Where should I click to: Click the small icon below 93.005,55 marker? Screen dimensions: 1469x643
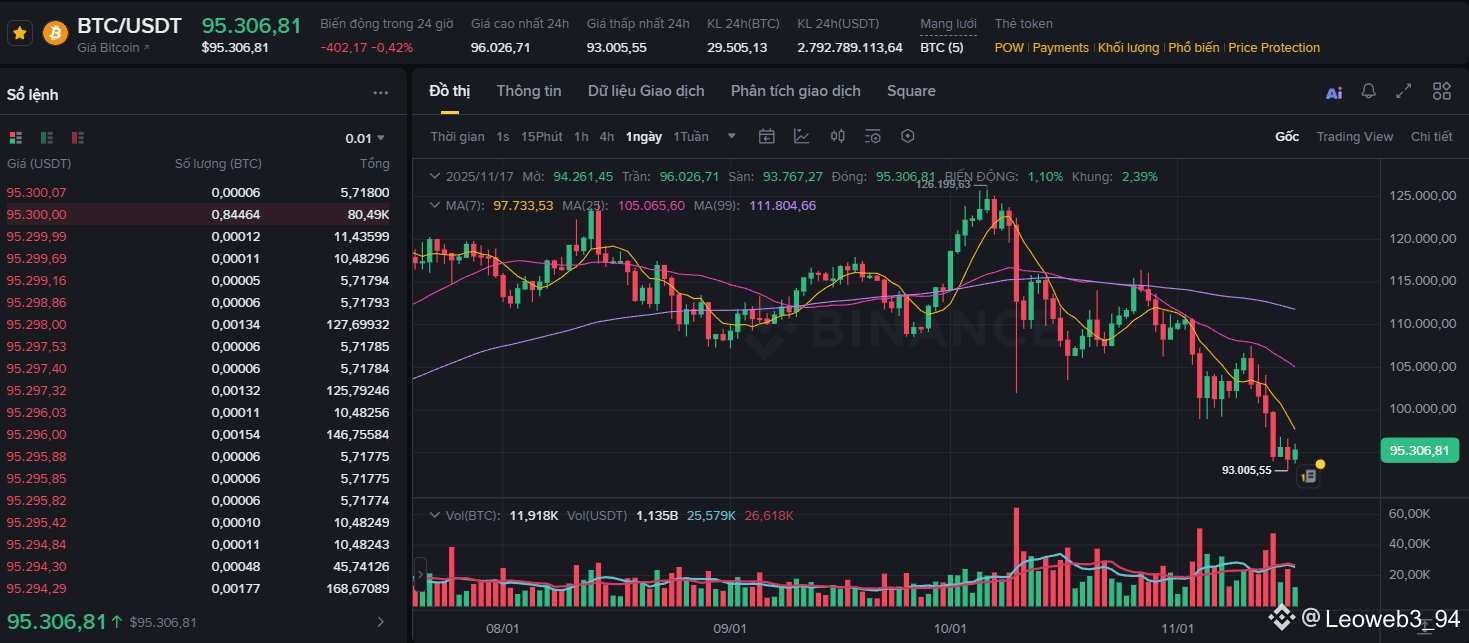point(1308,477)
